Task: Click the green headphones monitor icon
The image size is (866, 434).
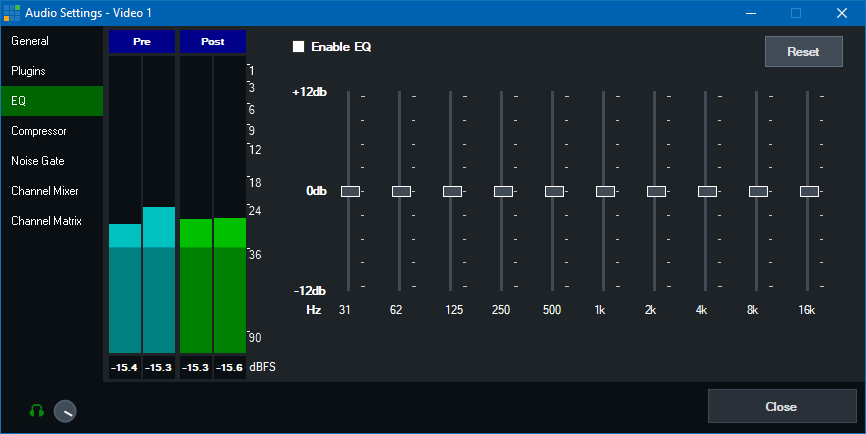Action: point(37,410)
